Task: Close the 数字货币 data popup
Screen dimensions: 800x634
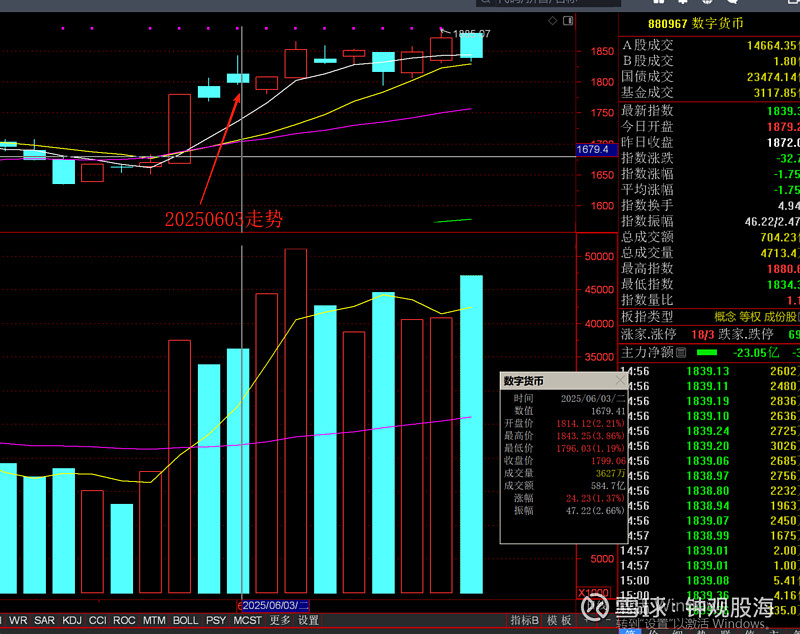Action: tap(620, 381)
